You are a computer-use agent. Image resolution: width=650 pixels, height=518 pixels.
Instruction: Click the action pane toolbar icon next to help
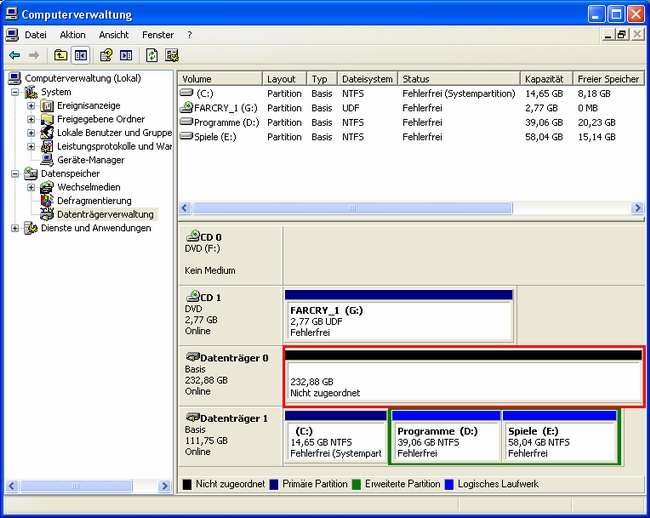[x=126, y=55]
